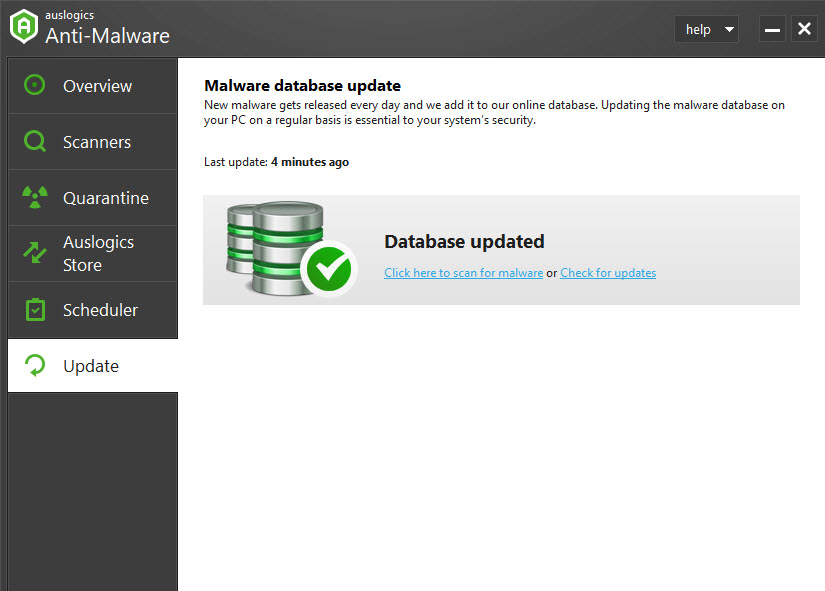
Task: Click the 'Check for updates' link
Action: 608,273
